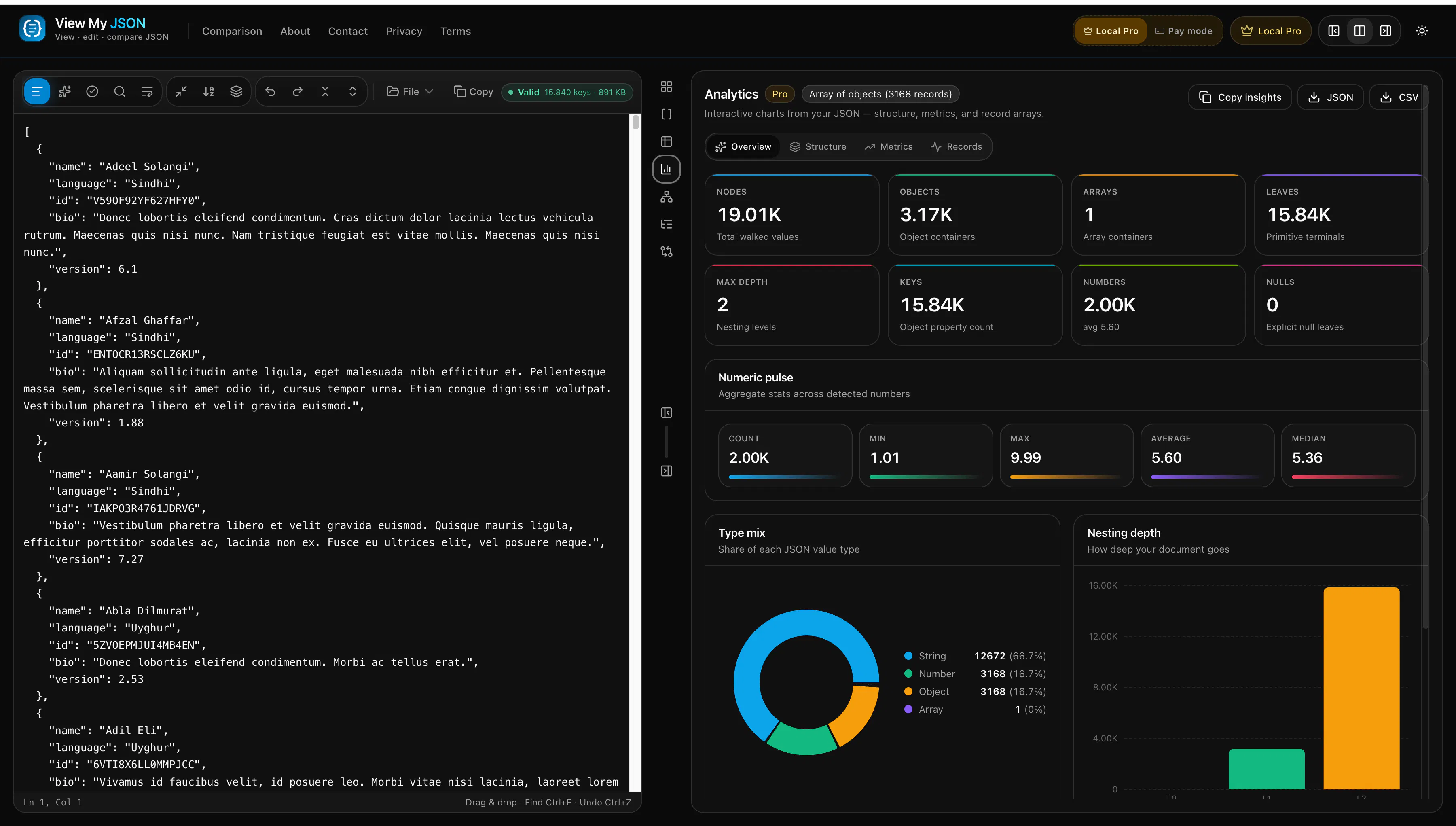Switch to the Metrics tab
1456x826 pixels.
pyautogui.click(x=888, y=146)
